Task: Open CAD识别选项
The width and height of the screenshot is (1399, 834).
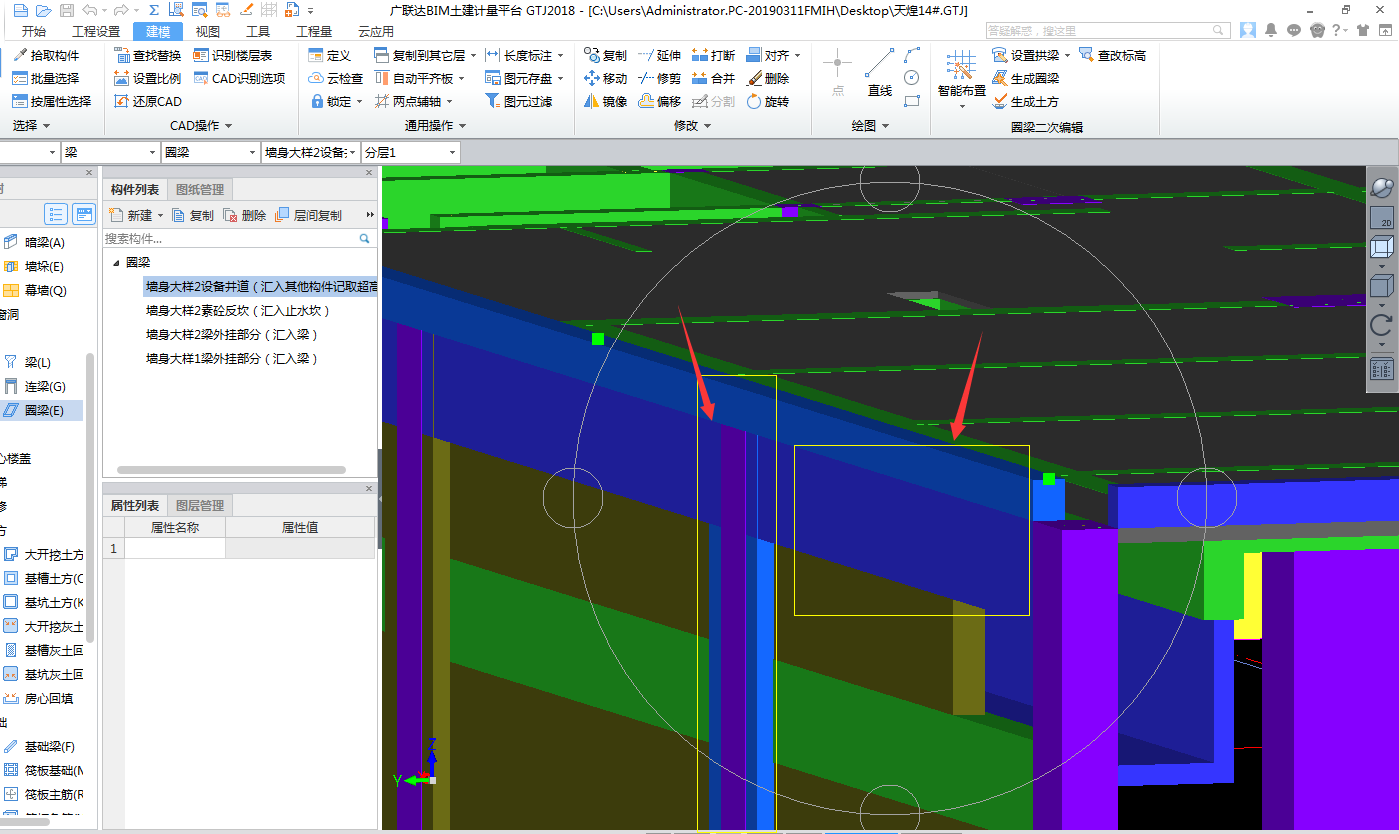Action: (239, 78)
